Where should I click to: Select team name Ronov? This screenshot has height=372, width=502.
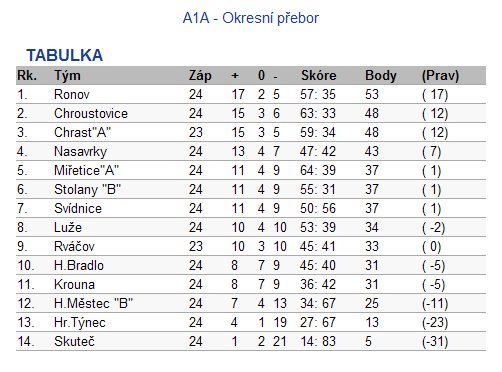point(72,95)
